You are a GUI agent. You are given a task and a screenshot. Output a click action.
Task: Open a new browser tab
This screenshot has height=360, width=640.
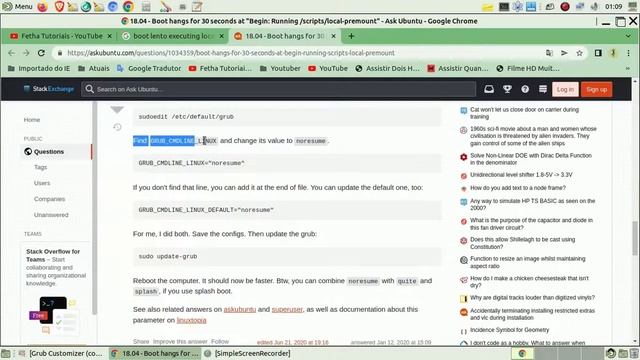point(351,36)
